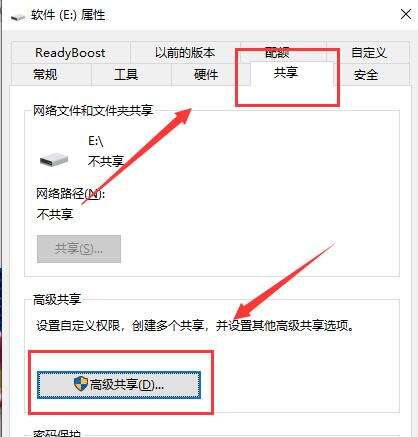Close the 软件 (E:) 属性 dialog
The height and width of the screenshot is (437, 418).
point(406,14)
